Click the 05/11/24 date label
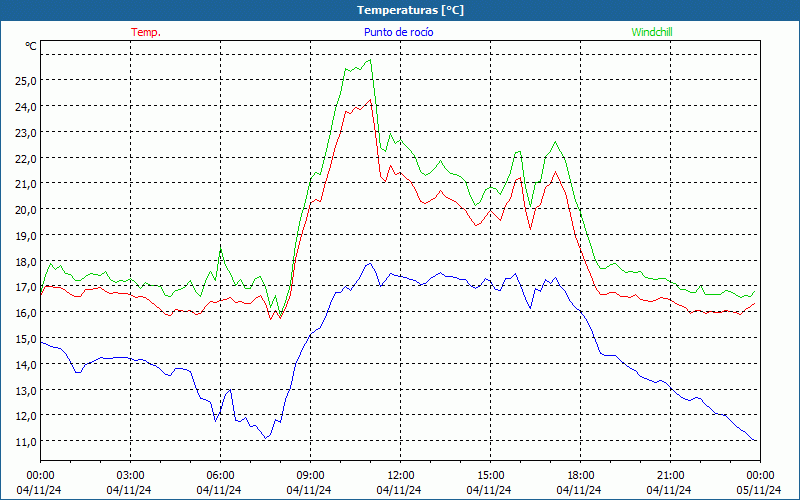This screenshot has height=500, width=800. tap(760, 490)
